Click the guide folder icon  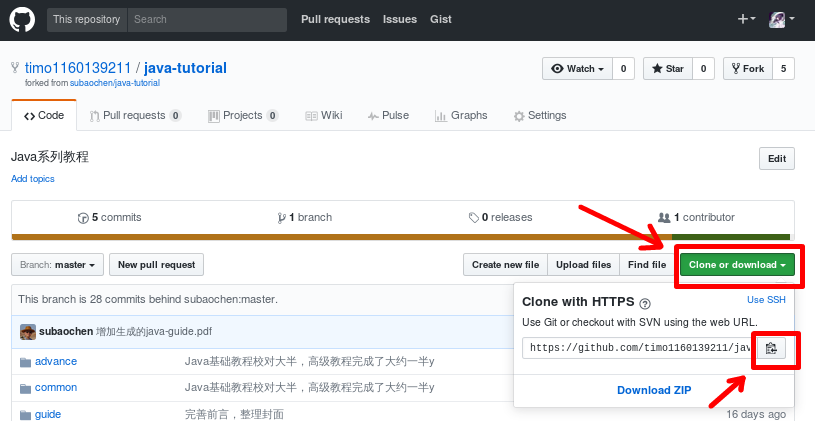(x=25, y=415)
